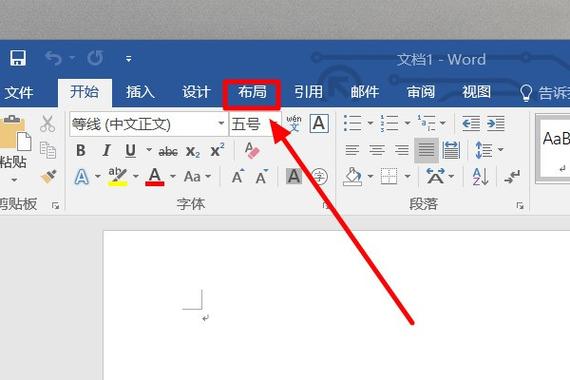This screenshot has width=570, height=380.
Task: Switch to the 设计 tab
Action: [196, 92]
